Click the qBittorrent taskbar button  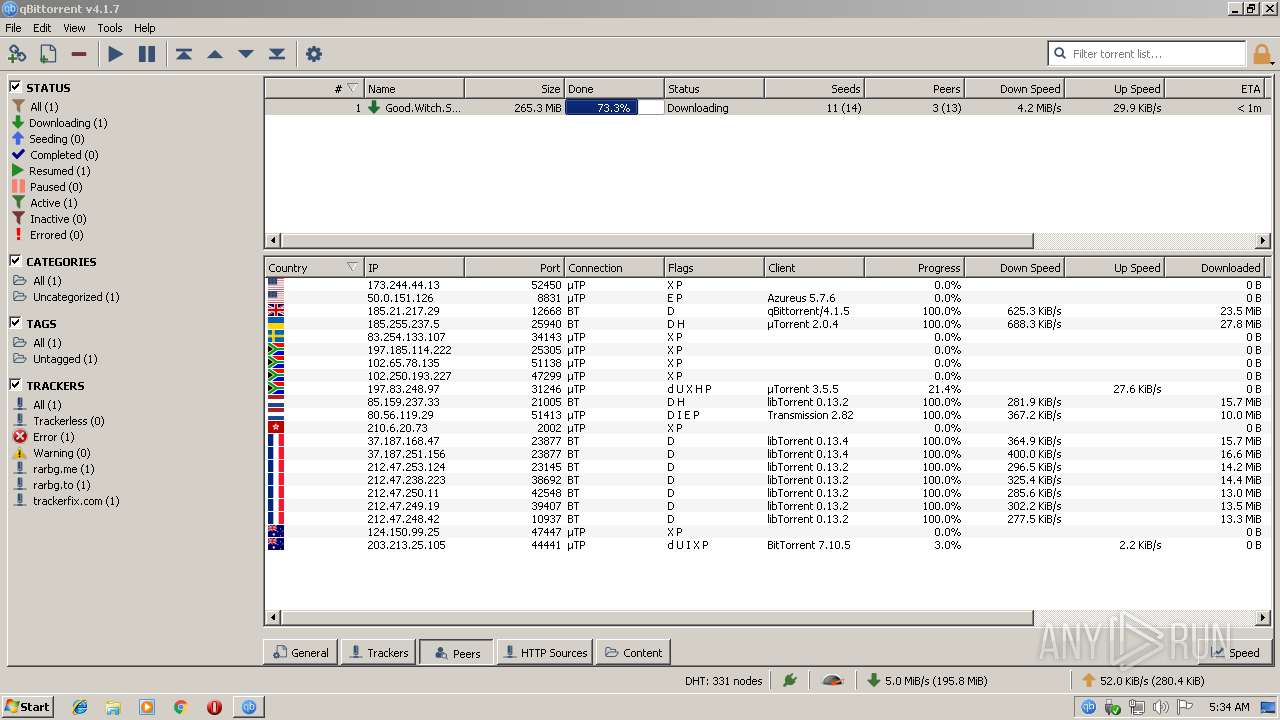click(x=248, y=707)
